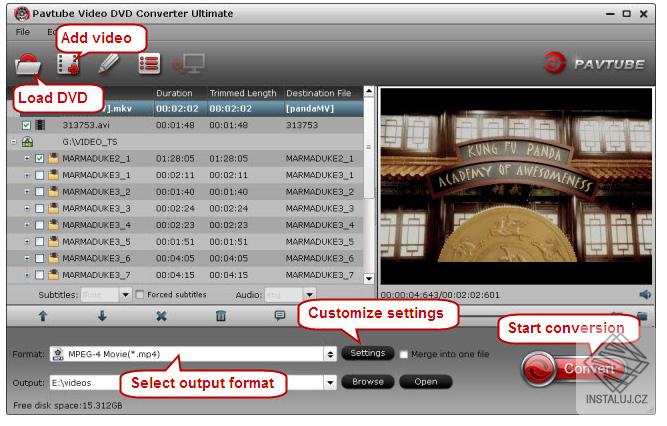Move item down with blue arrow
The image size is (667, 426).
[102, 316]
